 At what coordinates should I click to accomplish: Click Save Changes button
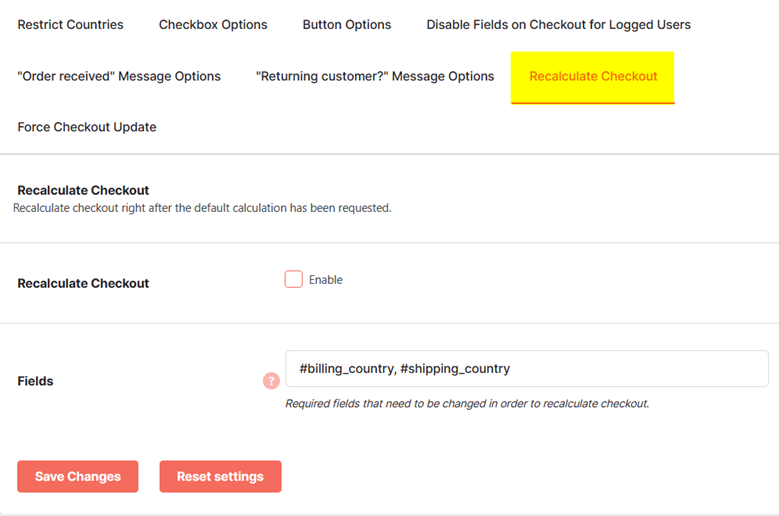(78, 476)
